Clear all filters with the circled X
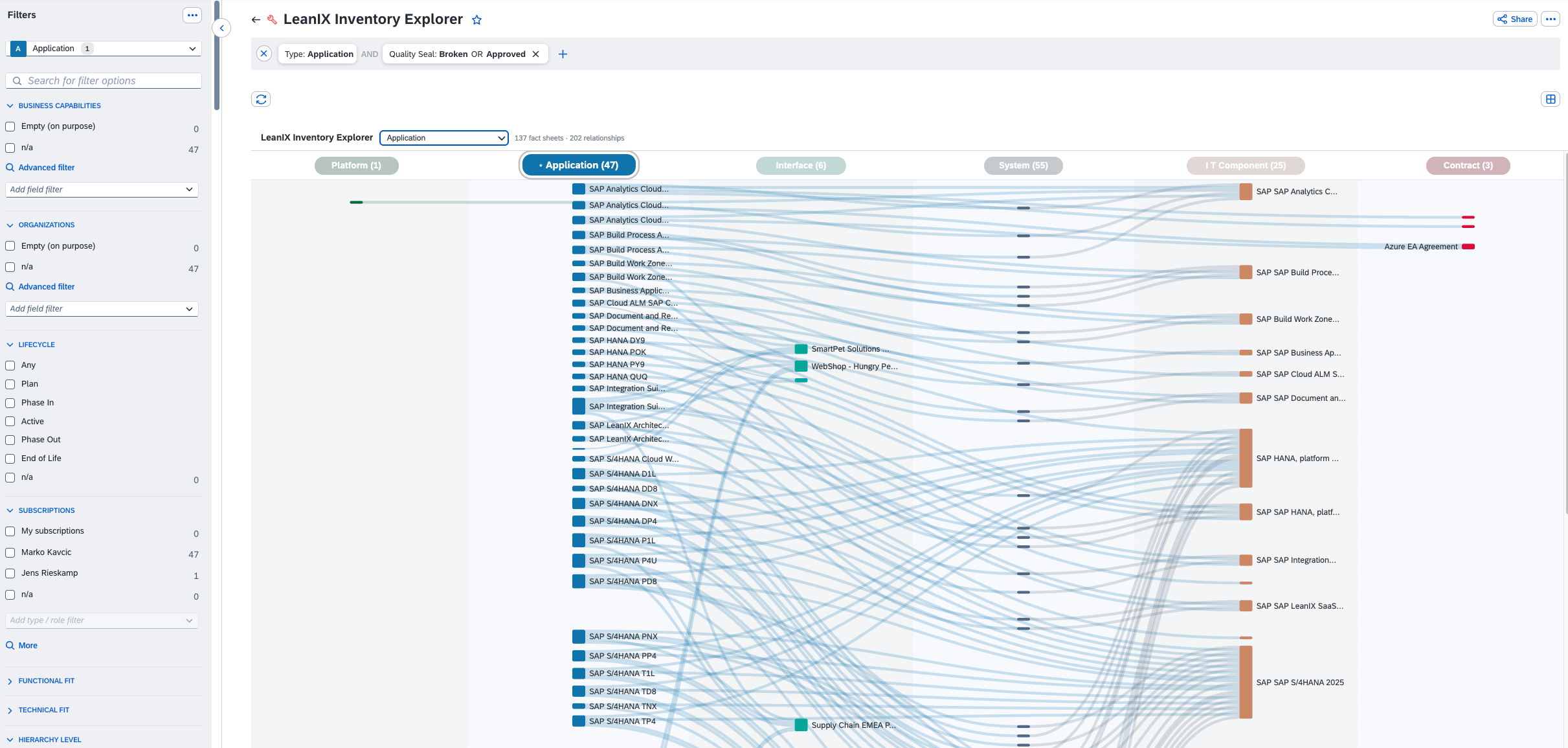This screenshot has width=1568, height=748. point(263,54)
